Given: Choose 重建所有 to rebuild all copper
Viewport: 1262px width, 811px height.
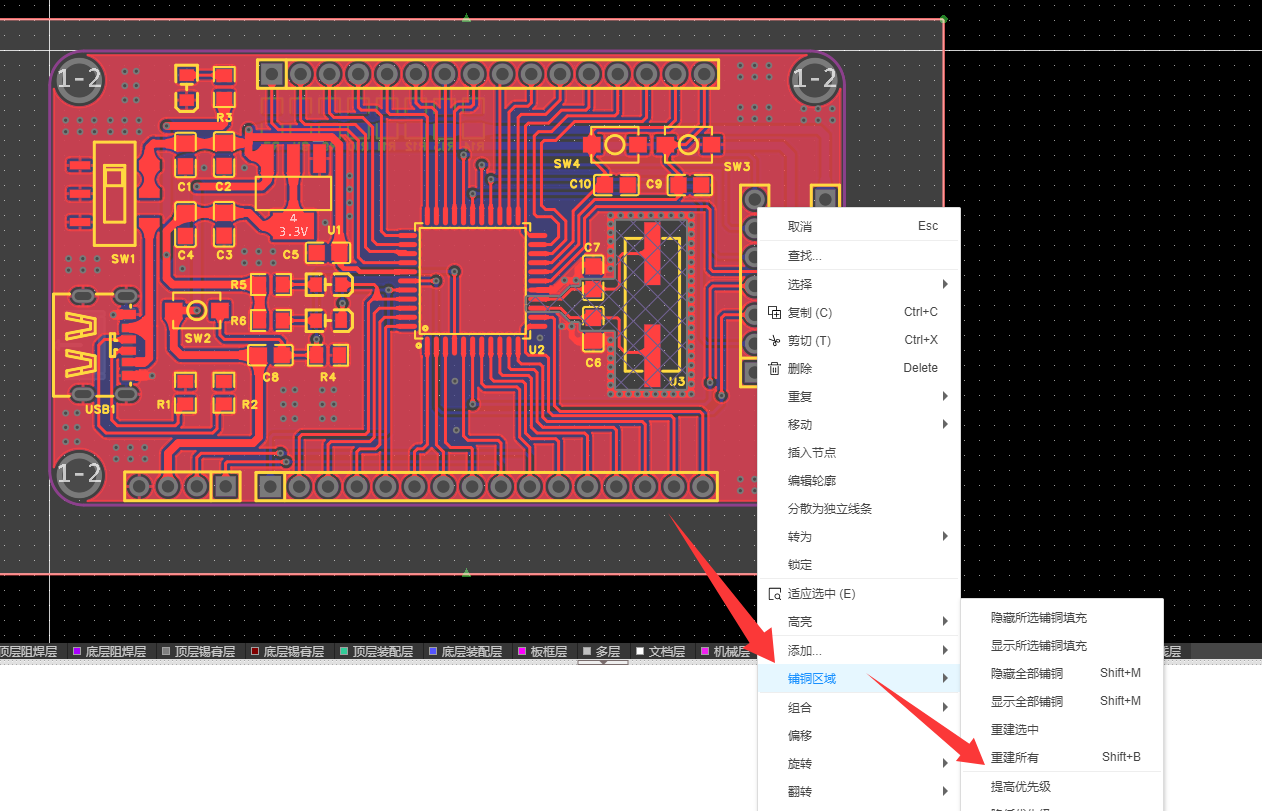Looking at the screenshot, I should 1014,757.
